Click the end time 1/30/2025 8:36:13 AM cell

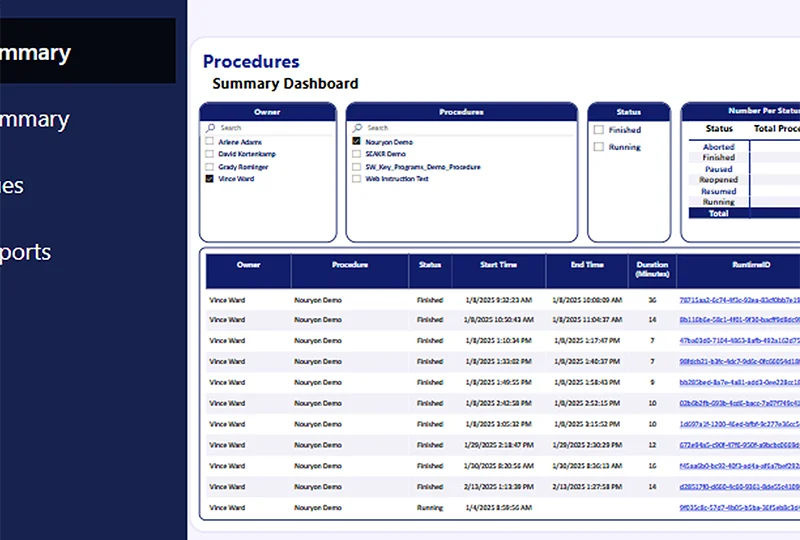click(587, 466)
